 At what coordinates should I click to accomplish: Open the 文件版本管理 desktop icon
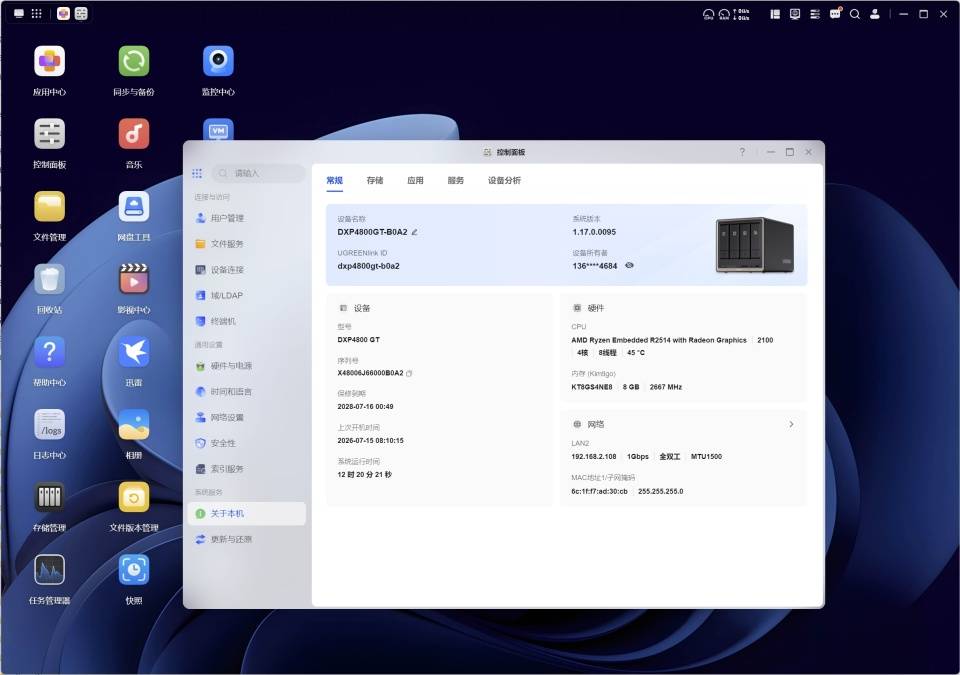(x=134, y=497)
